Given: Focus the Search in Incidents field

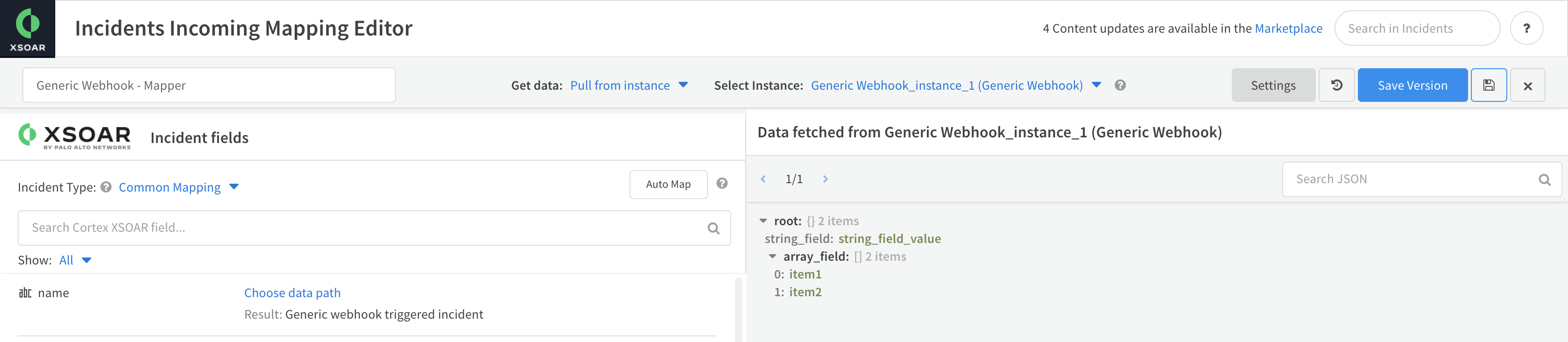Looking at the screenshot, I should click(1416, 28).
